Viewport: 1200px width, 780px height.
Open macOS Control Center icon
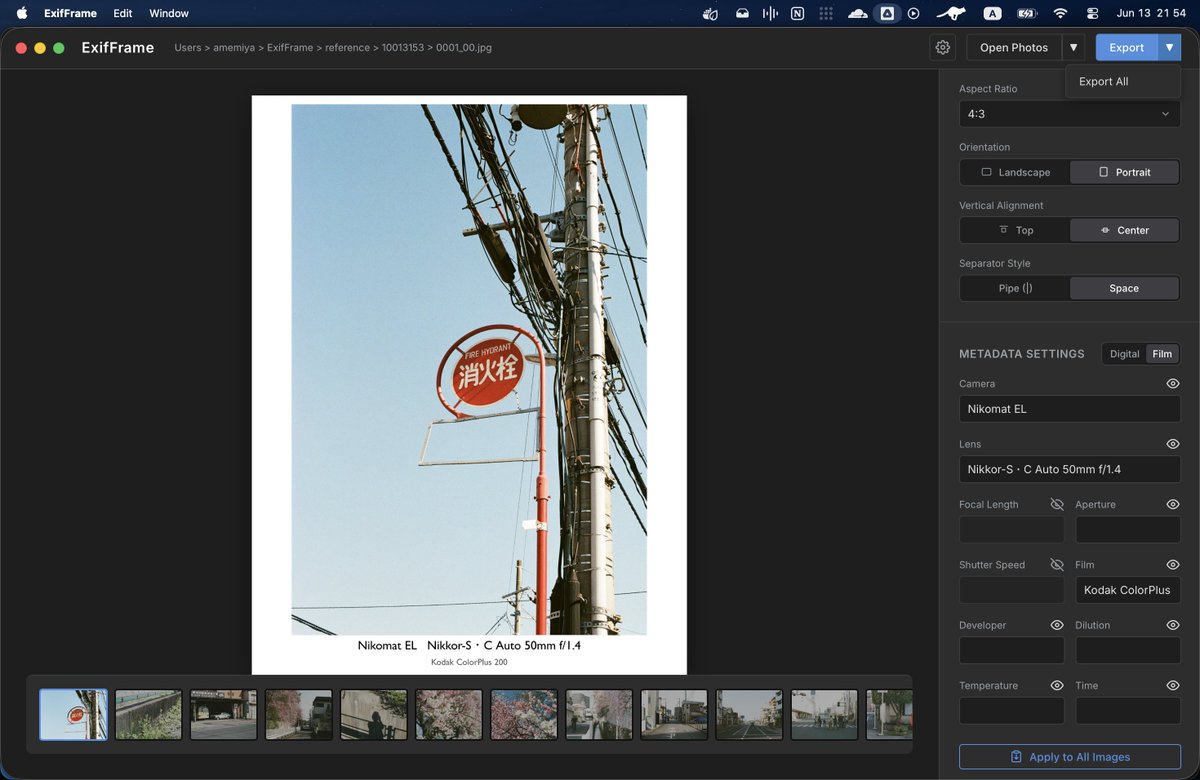(1092, 13)
